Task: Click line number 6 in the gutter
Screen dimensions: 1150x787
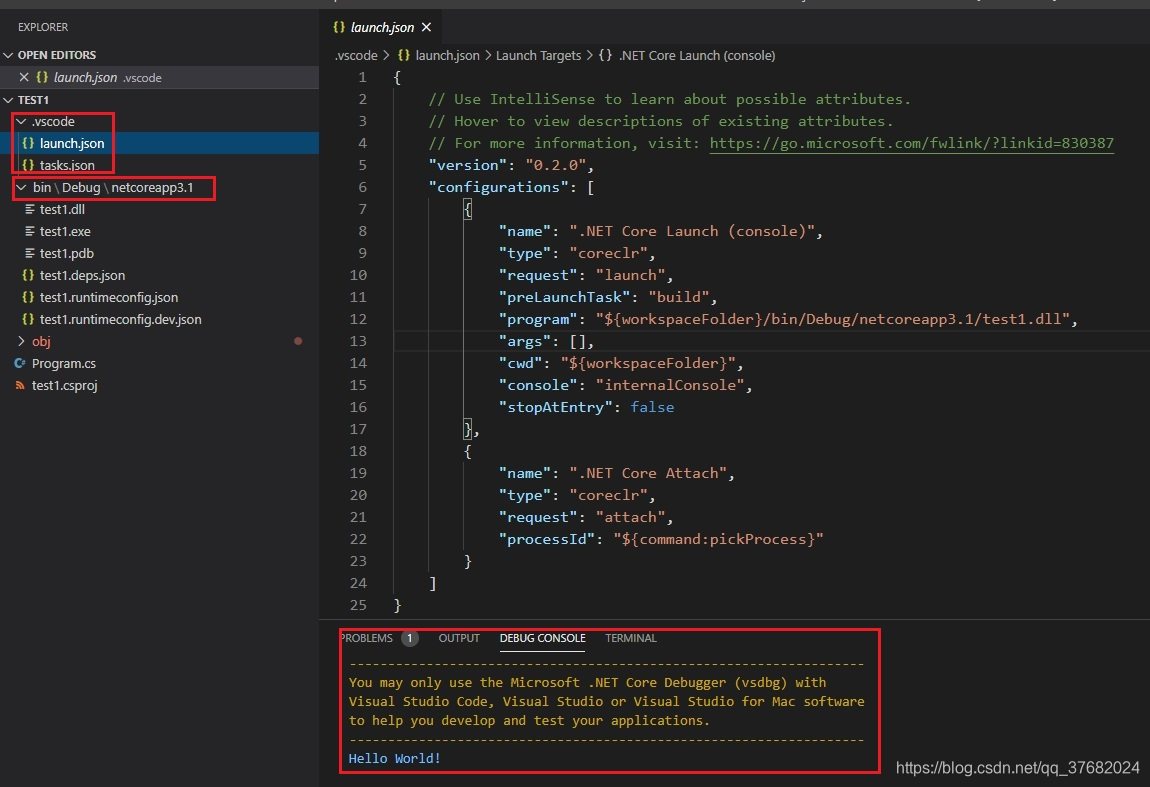Action: 362,187
